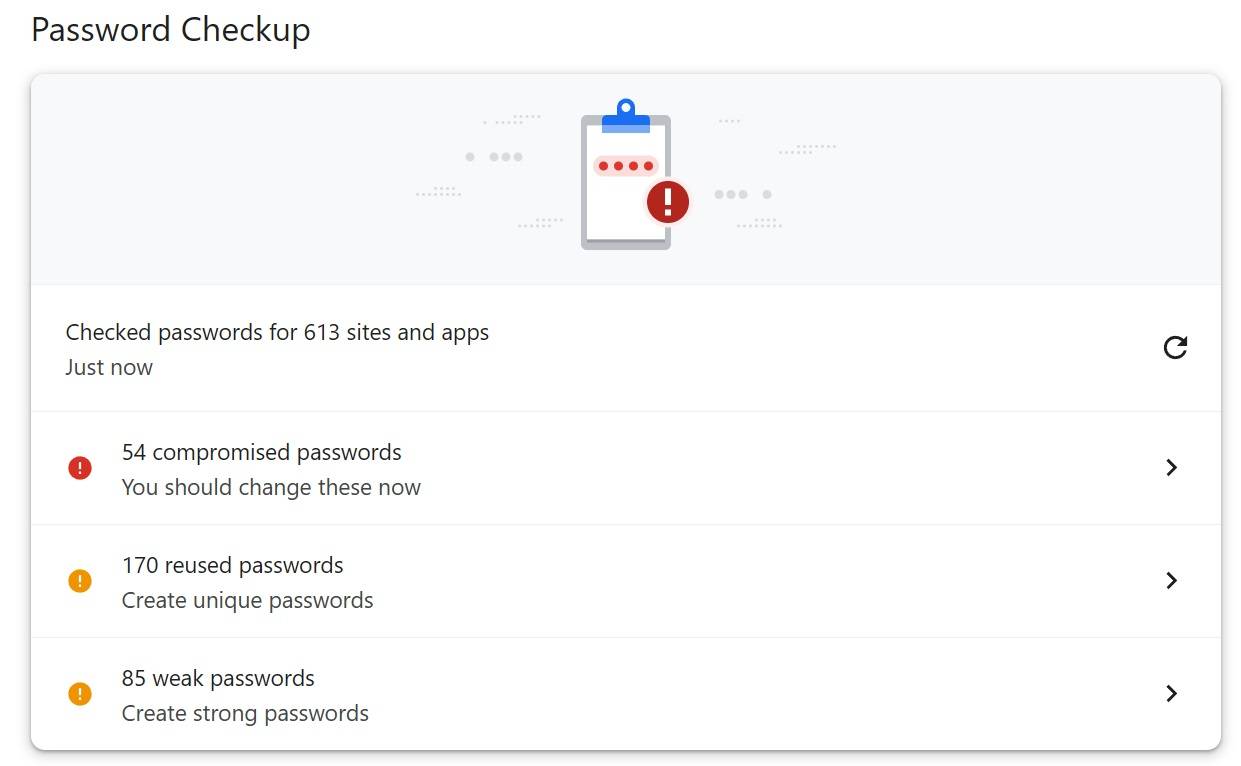Expand the compromised passwords row chevron
Viewport: 1241px width, 766px height.
pyautogui.click(x=1172, y=468)
